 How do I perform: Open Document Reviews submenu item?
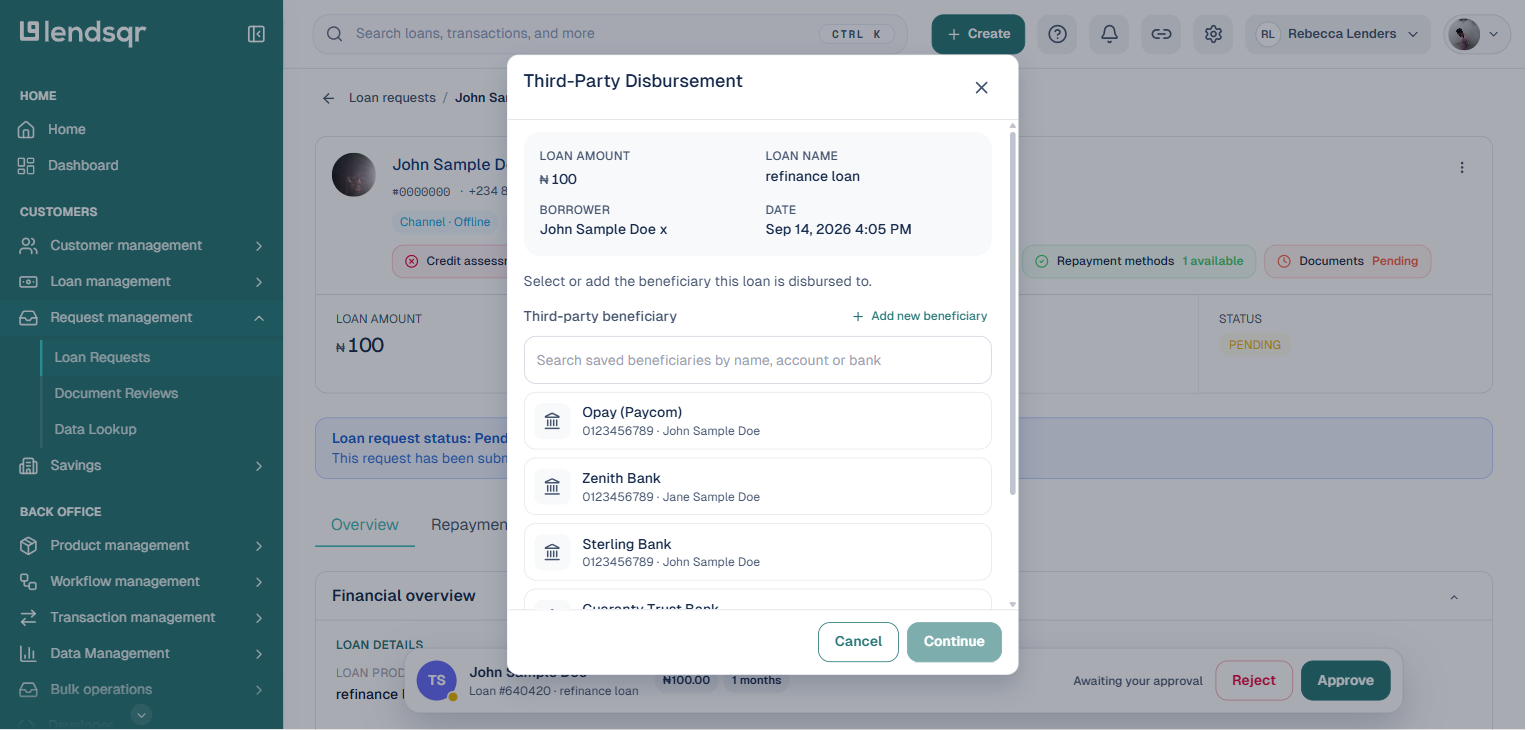116,393
